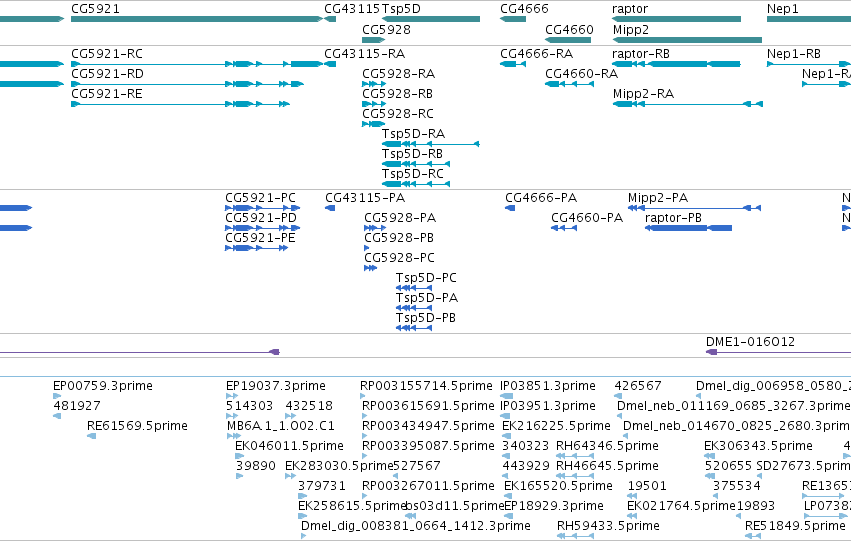Select transcript CG5928-RC

pyautogui.click(x=374, y=124)
